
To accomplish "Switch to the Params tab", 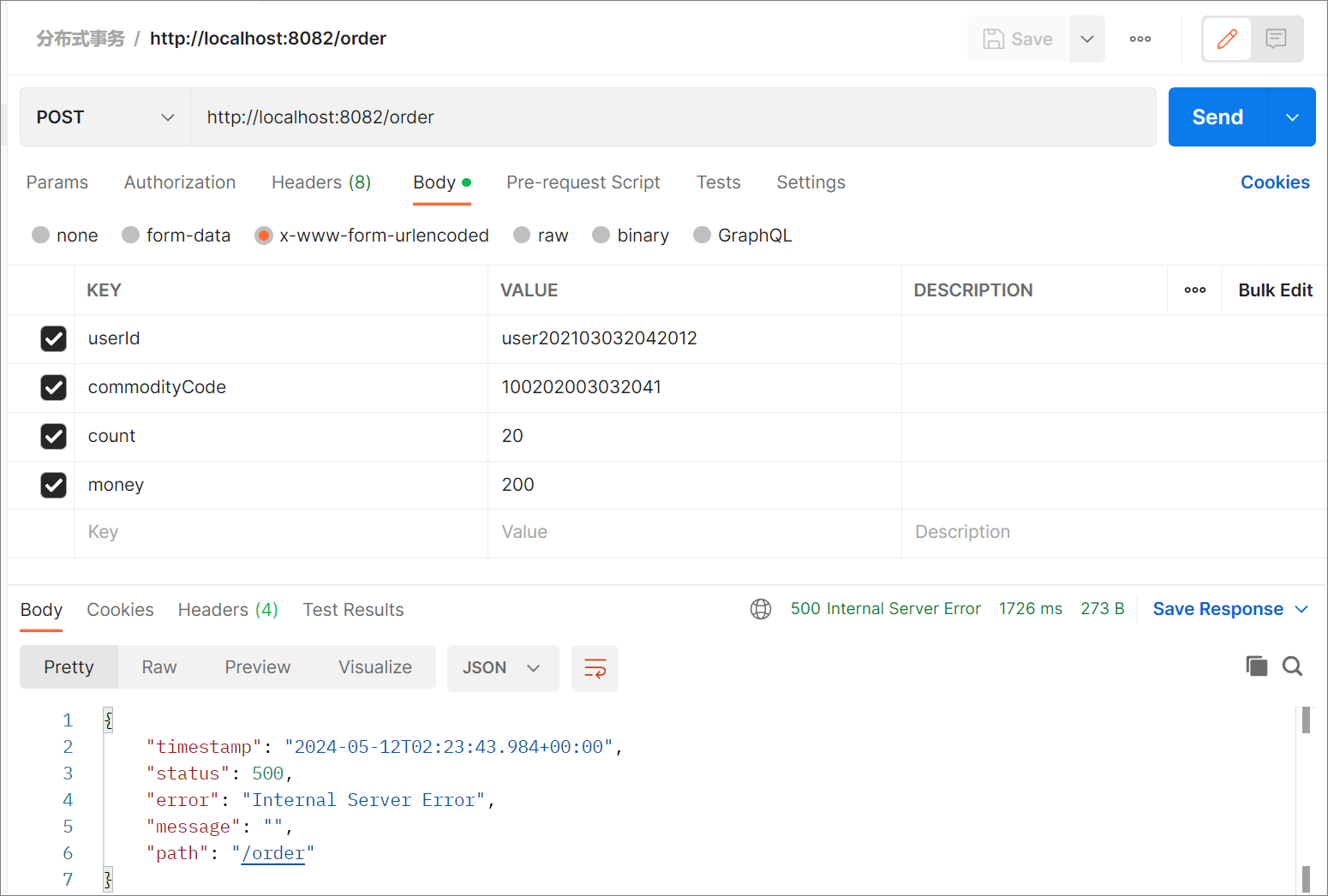I will [57, 182].
